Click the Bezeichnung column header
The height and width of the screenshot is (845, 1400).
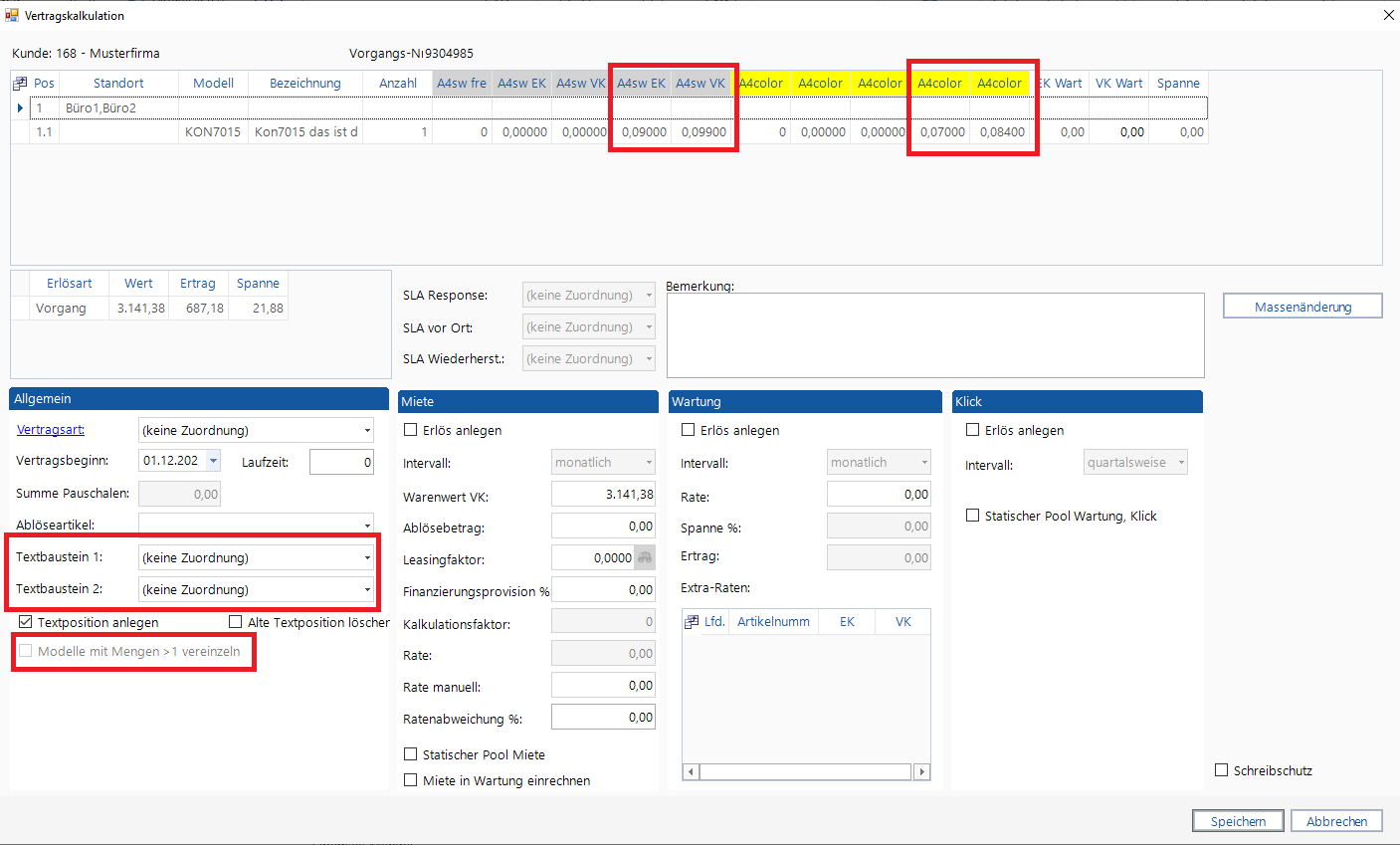[x=304, y=84]
